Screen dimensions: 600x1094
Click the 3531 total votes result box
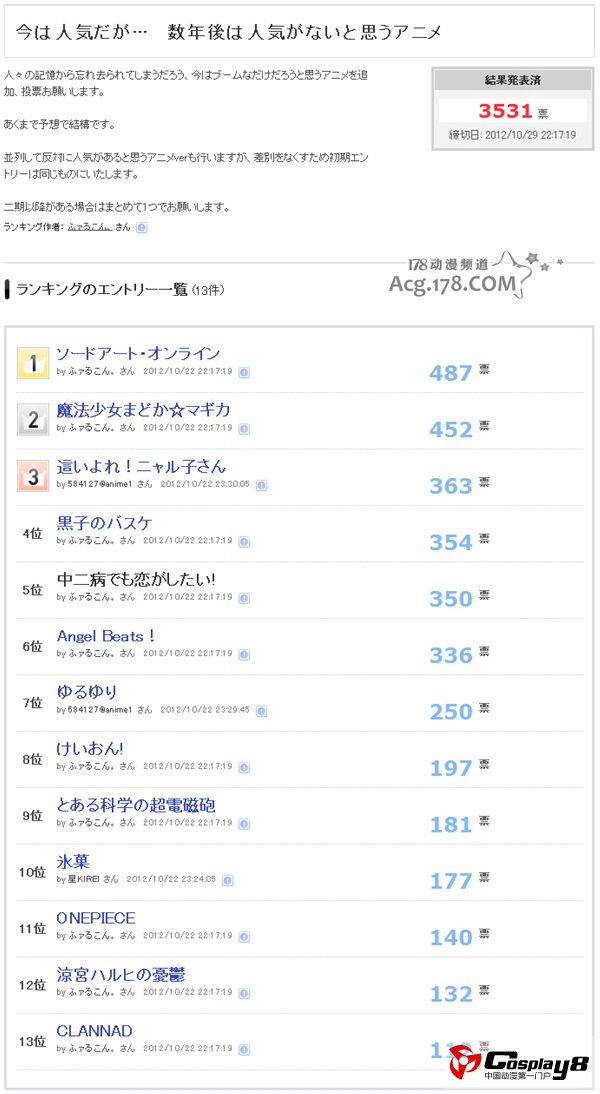coord(512,110)
